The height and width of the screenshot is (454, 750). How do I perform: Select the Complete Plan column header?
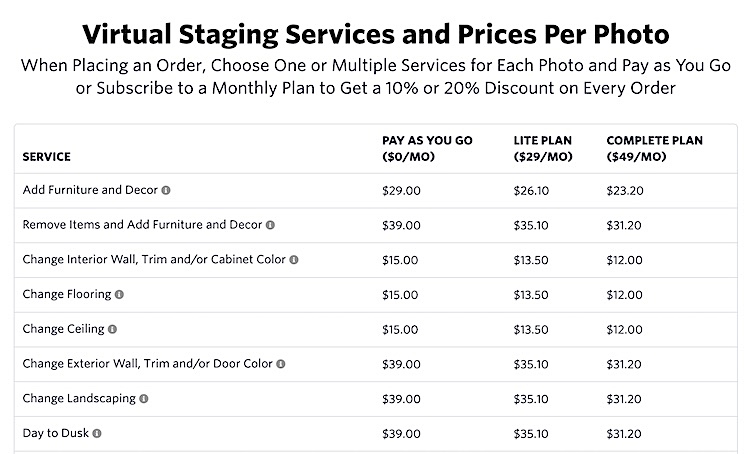click(654, 148)
